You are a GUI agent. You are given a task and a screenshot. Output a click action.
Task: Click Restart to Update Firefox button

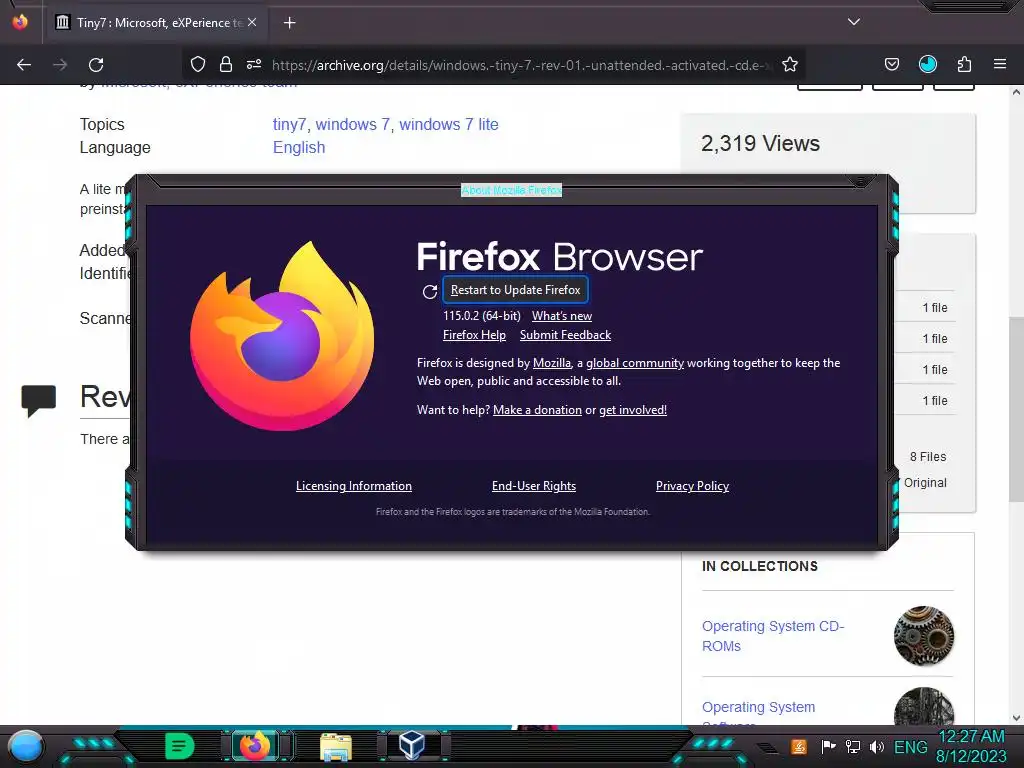click(515, 290)
